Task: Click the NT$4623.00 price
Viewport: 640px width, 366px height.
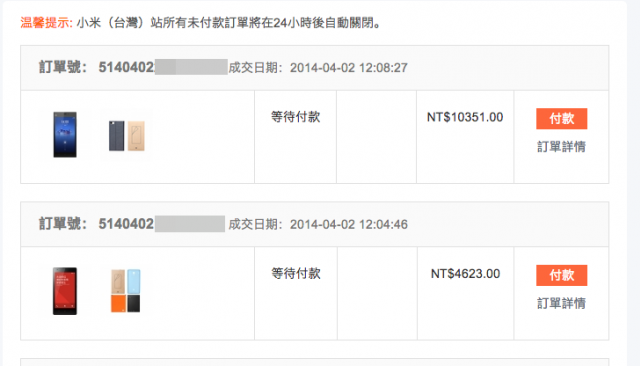Action: coord(465,274)
